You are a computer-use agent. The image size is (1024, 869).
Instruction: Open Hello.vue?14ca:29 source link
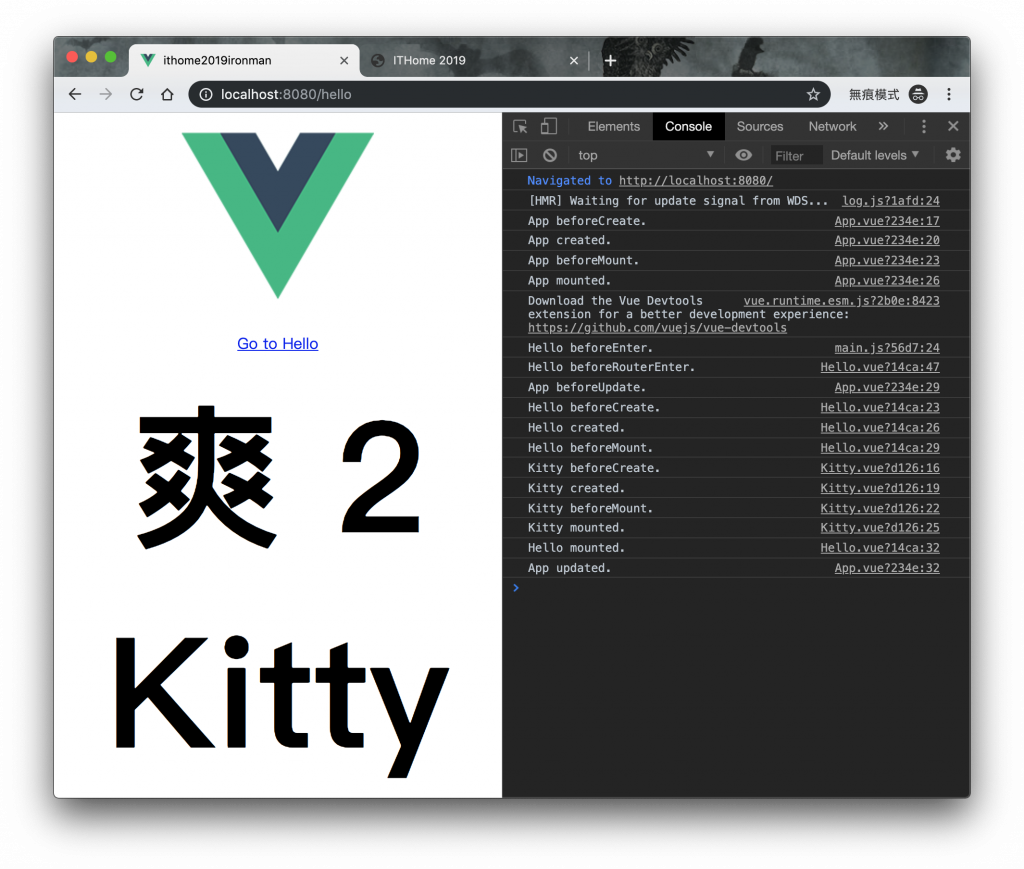coord(880,448)
